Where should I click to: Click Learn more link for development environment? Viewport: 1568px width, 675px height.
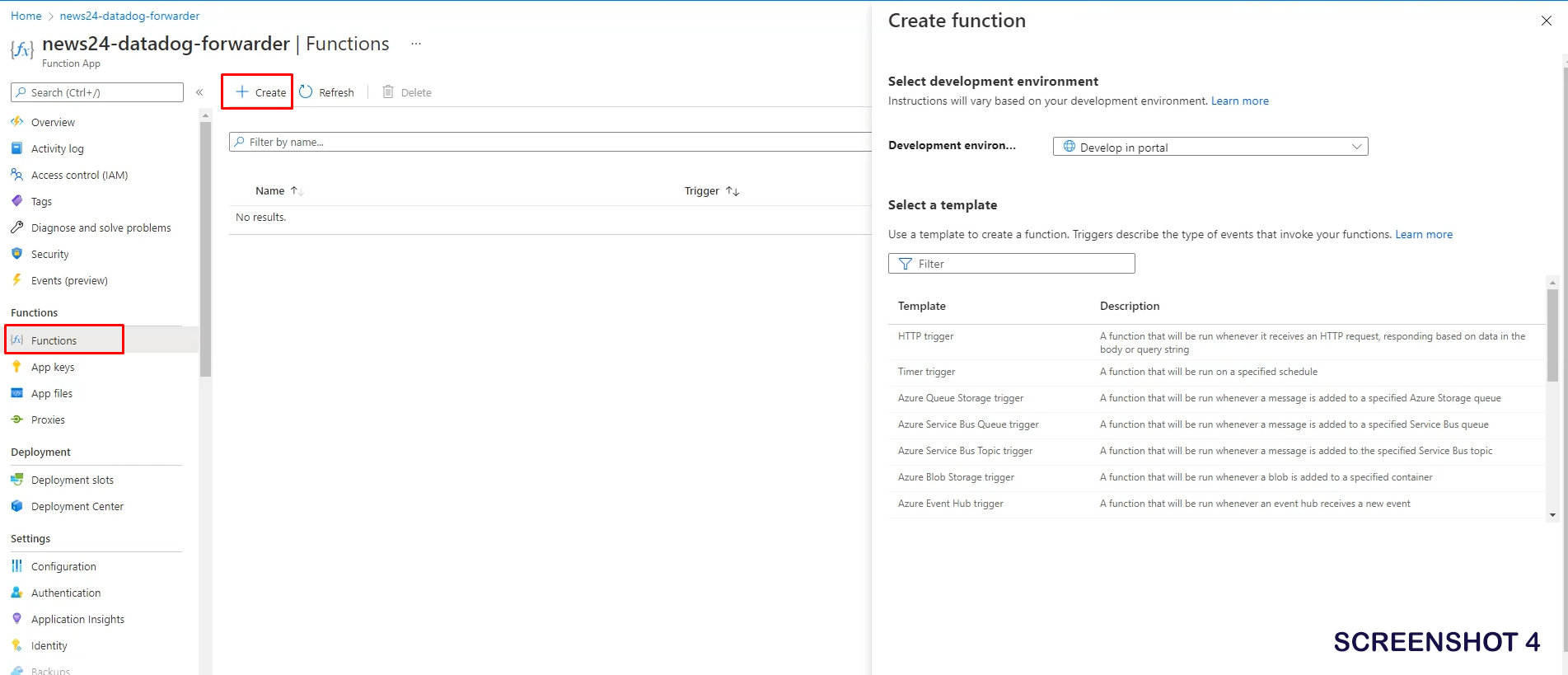pyautogui.click(x=1239, y=101)
